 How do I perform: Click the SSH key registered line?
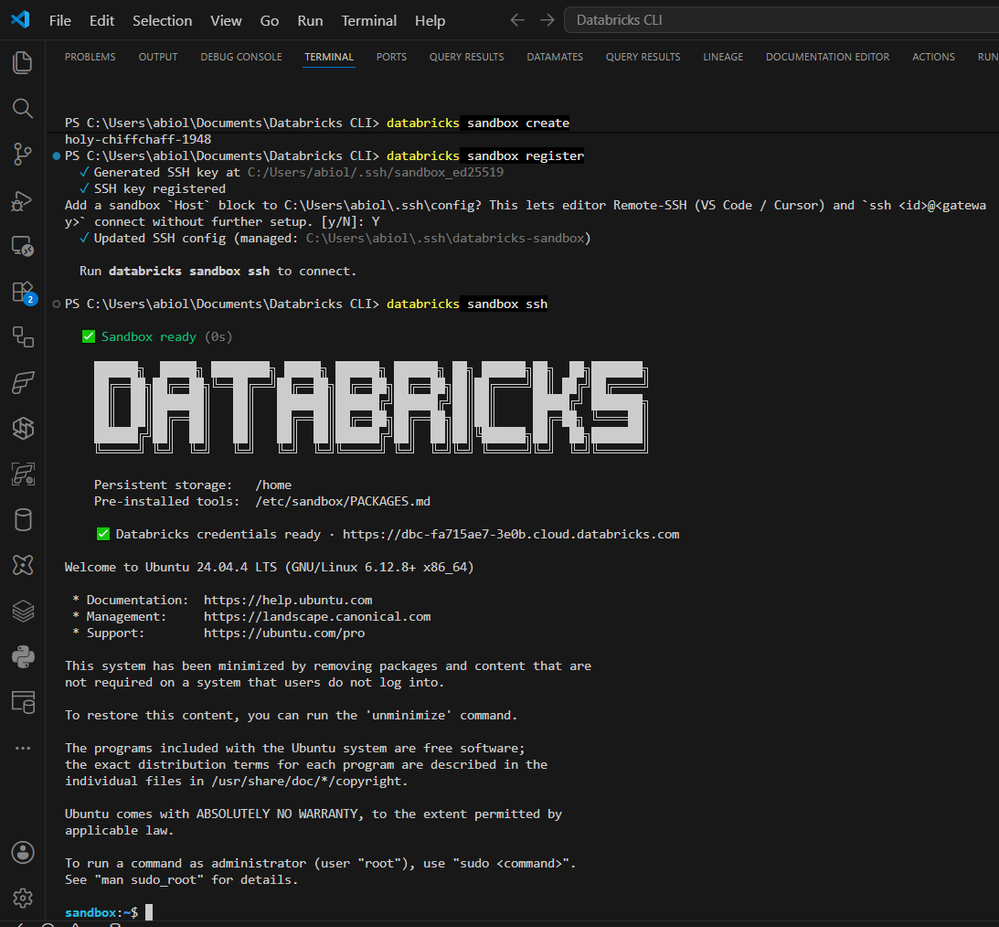(x=159, y=189)
